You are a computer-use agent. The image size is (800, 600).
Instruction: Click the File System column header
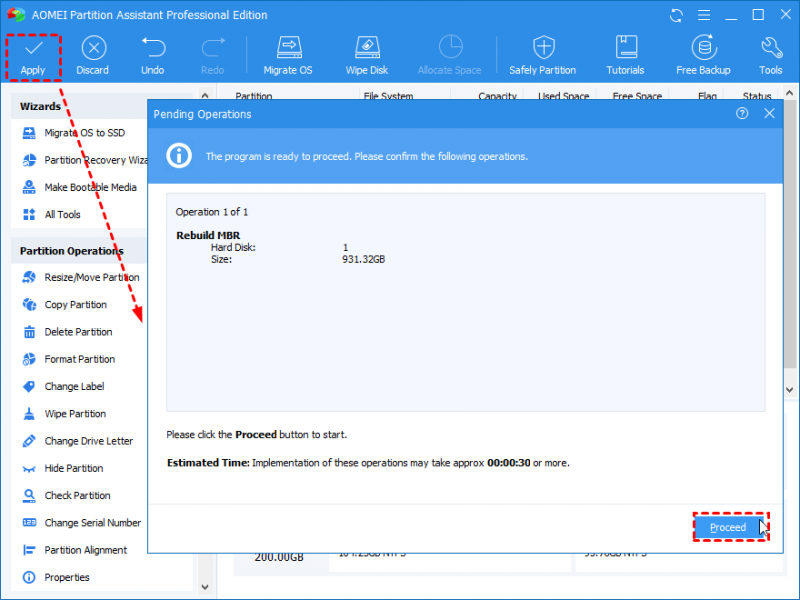[x=388, y=95]
